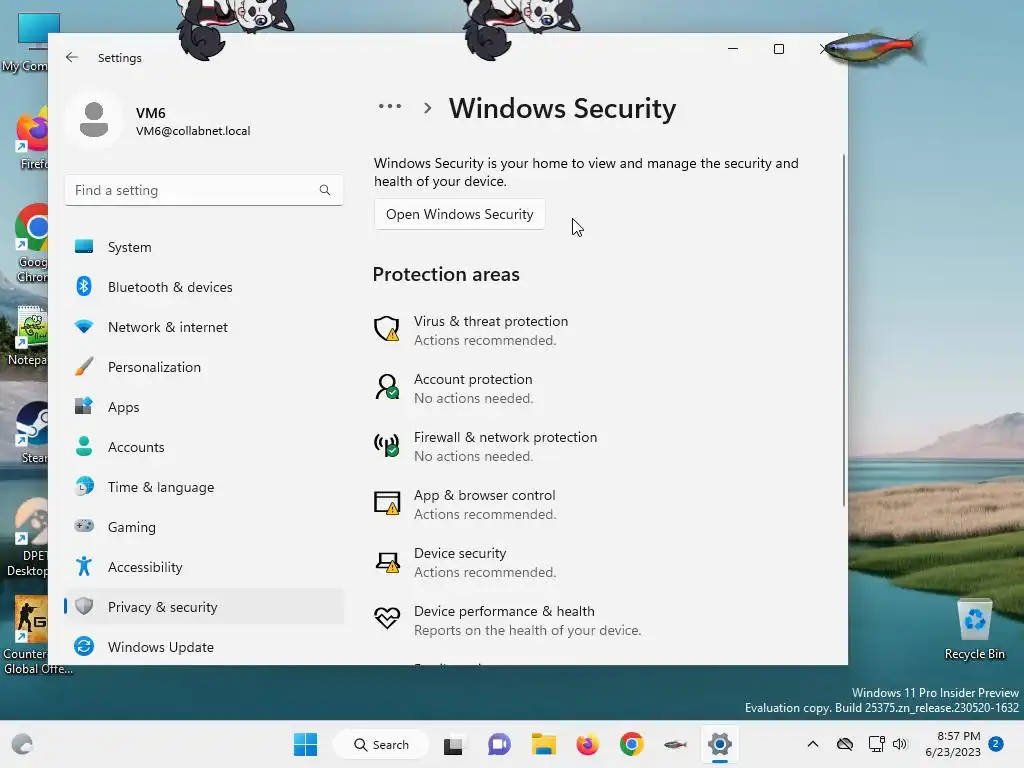
Task: Go to Network & internet settings
Action: (204, 327)
